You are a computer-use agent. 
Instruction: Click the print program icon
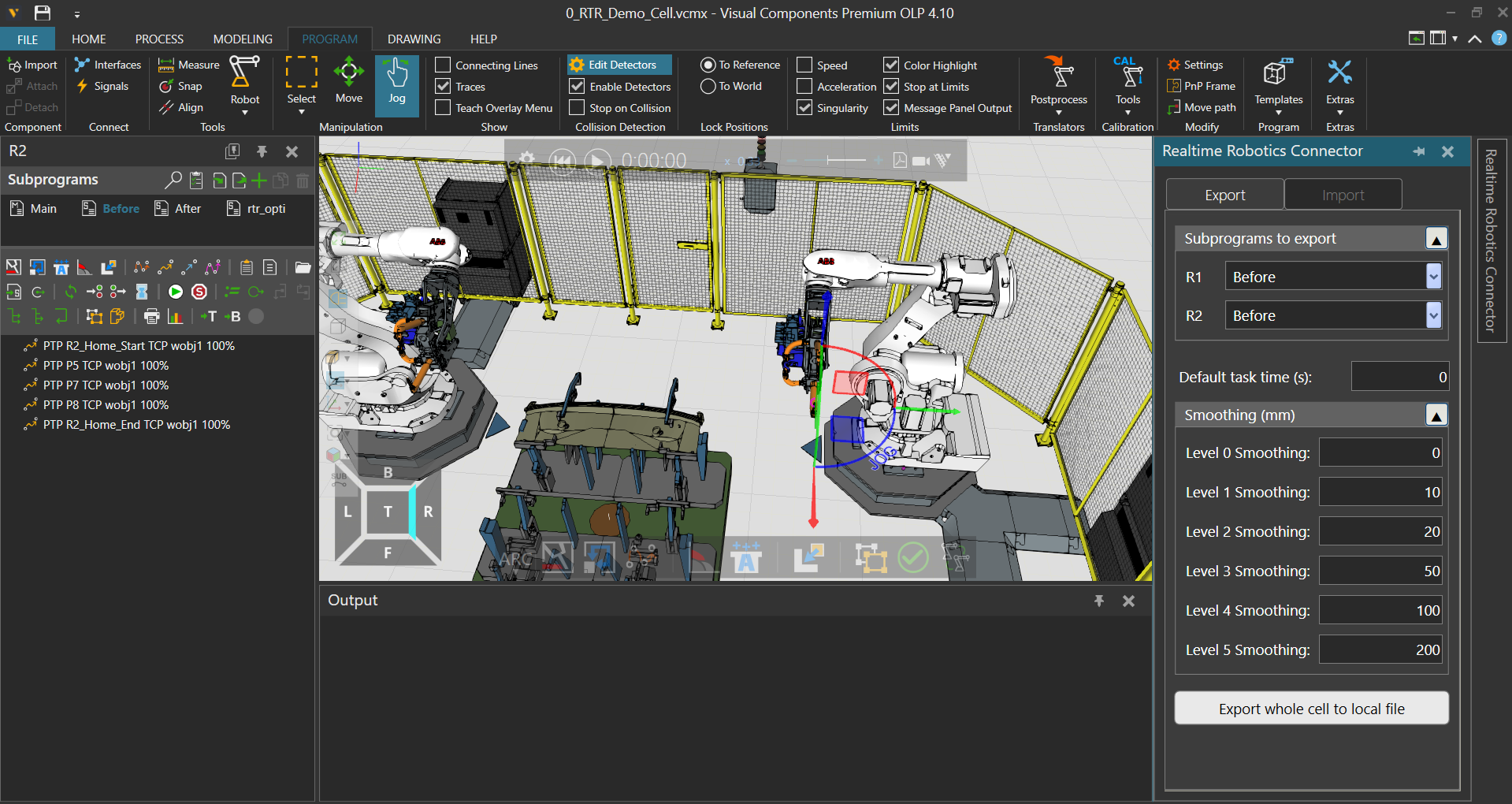pos(152,316)
